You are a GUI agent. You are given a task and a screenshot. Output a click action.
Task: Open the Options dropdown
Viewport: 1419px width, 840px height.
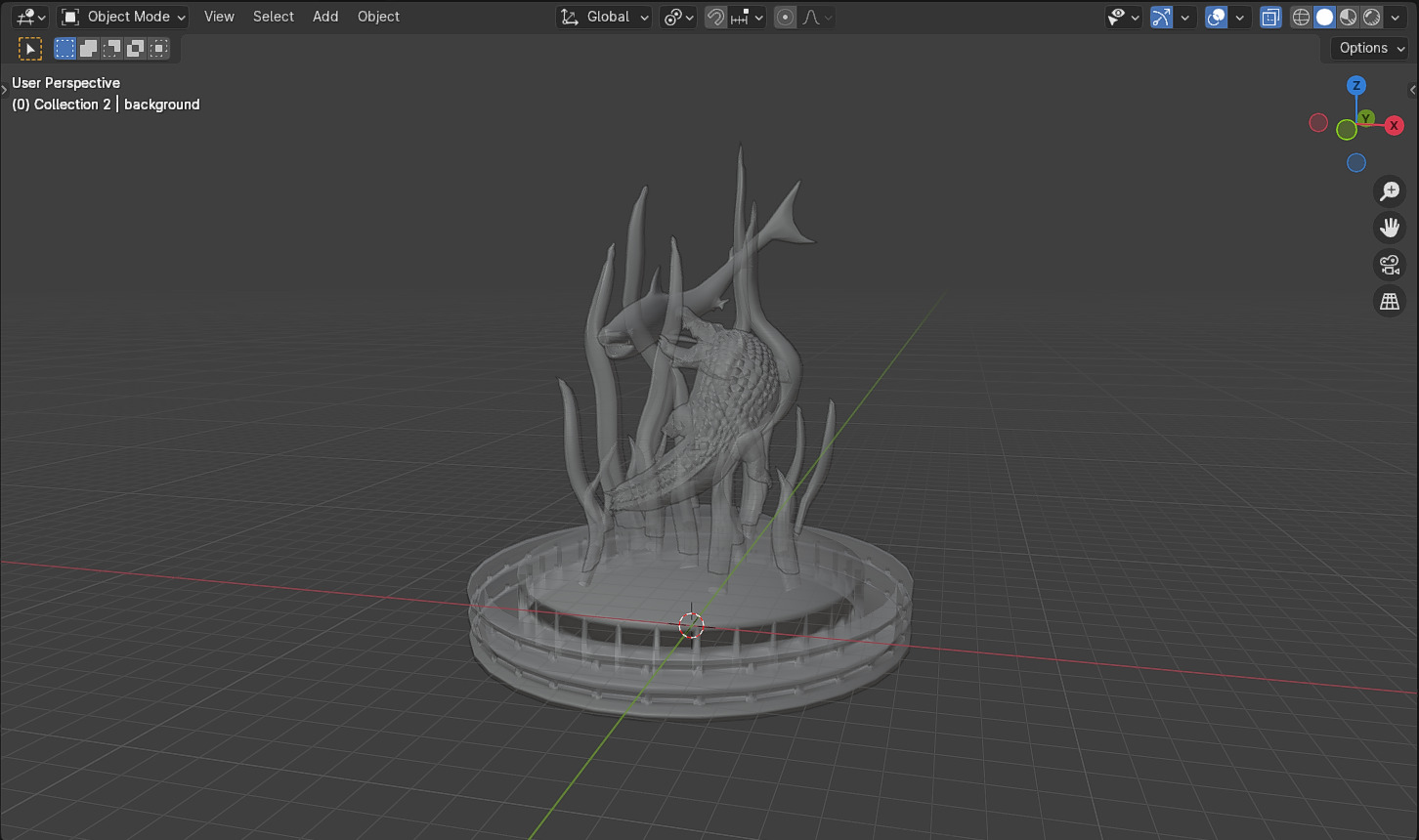click(x=1370, y=48)
